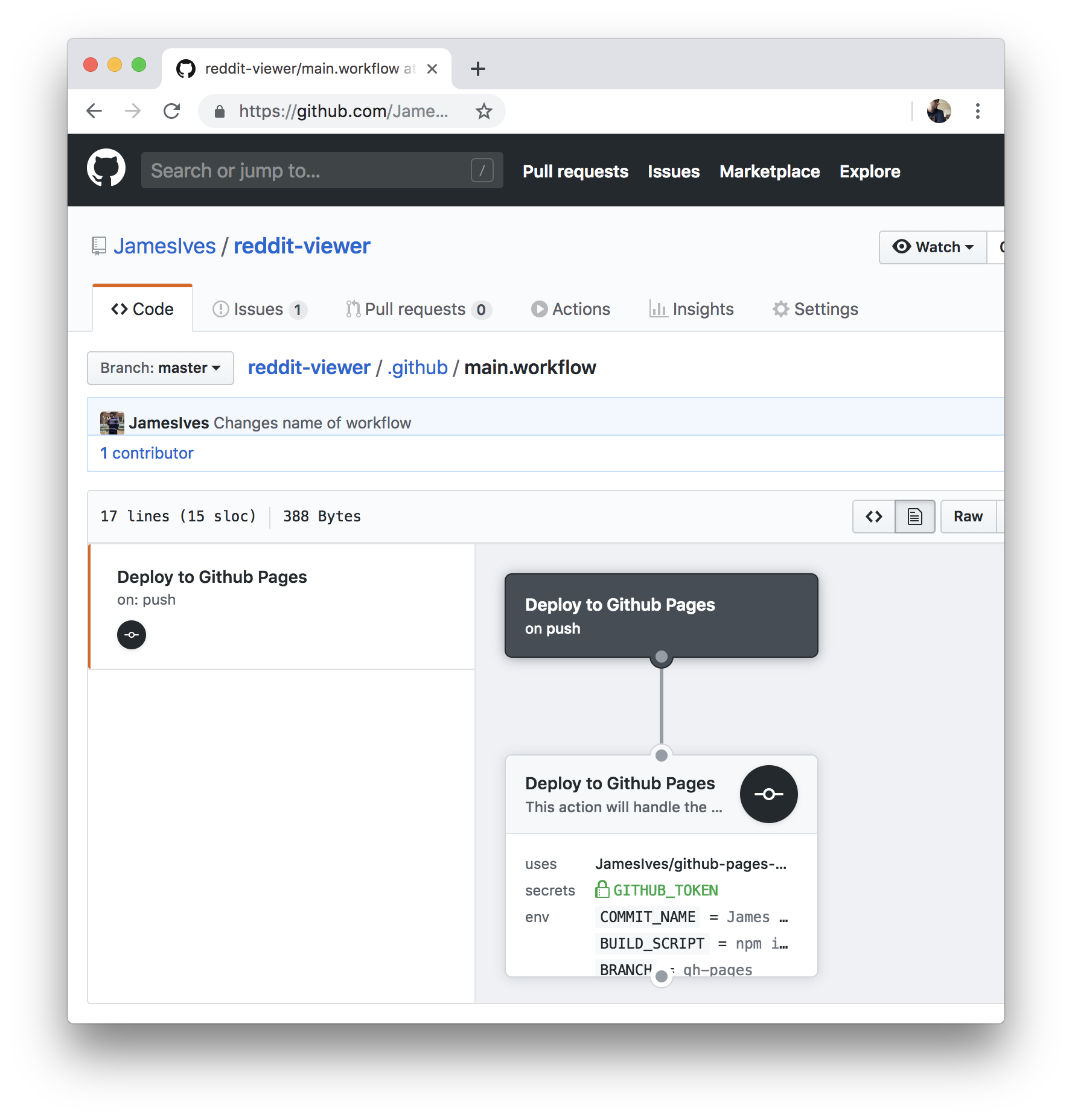Close the reddit-viewer browser tab
The image size is (1072, 1120).
(x=432, y=69)
